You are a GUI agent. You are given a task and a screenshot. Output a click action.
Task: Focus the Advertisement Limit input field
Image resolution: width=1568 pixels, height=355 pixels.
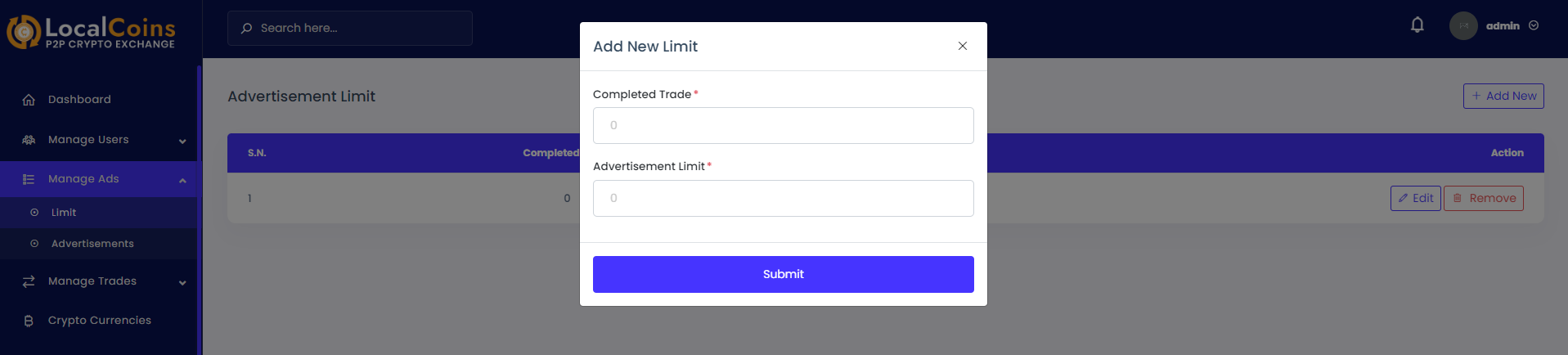[783, 198]
